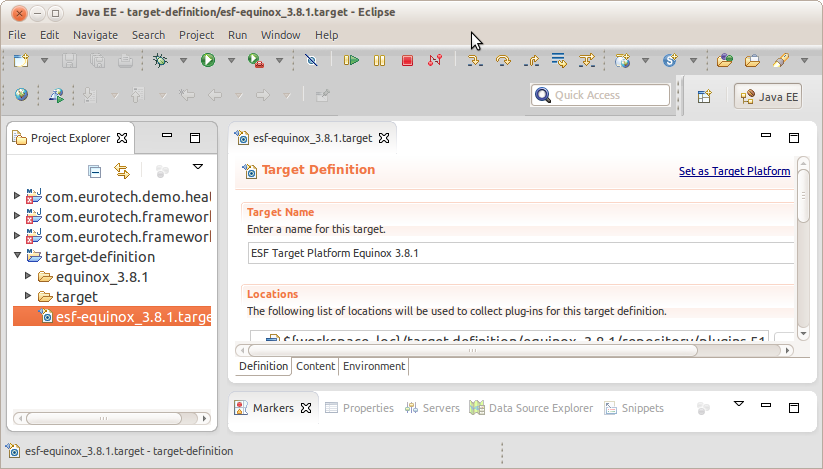Open the File menu
This screenshot has width=823, height=469.
(17, 35)
